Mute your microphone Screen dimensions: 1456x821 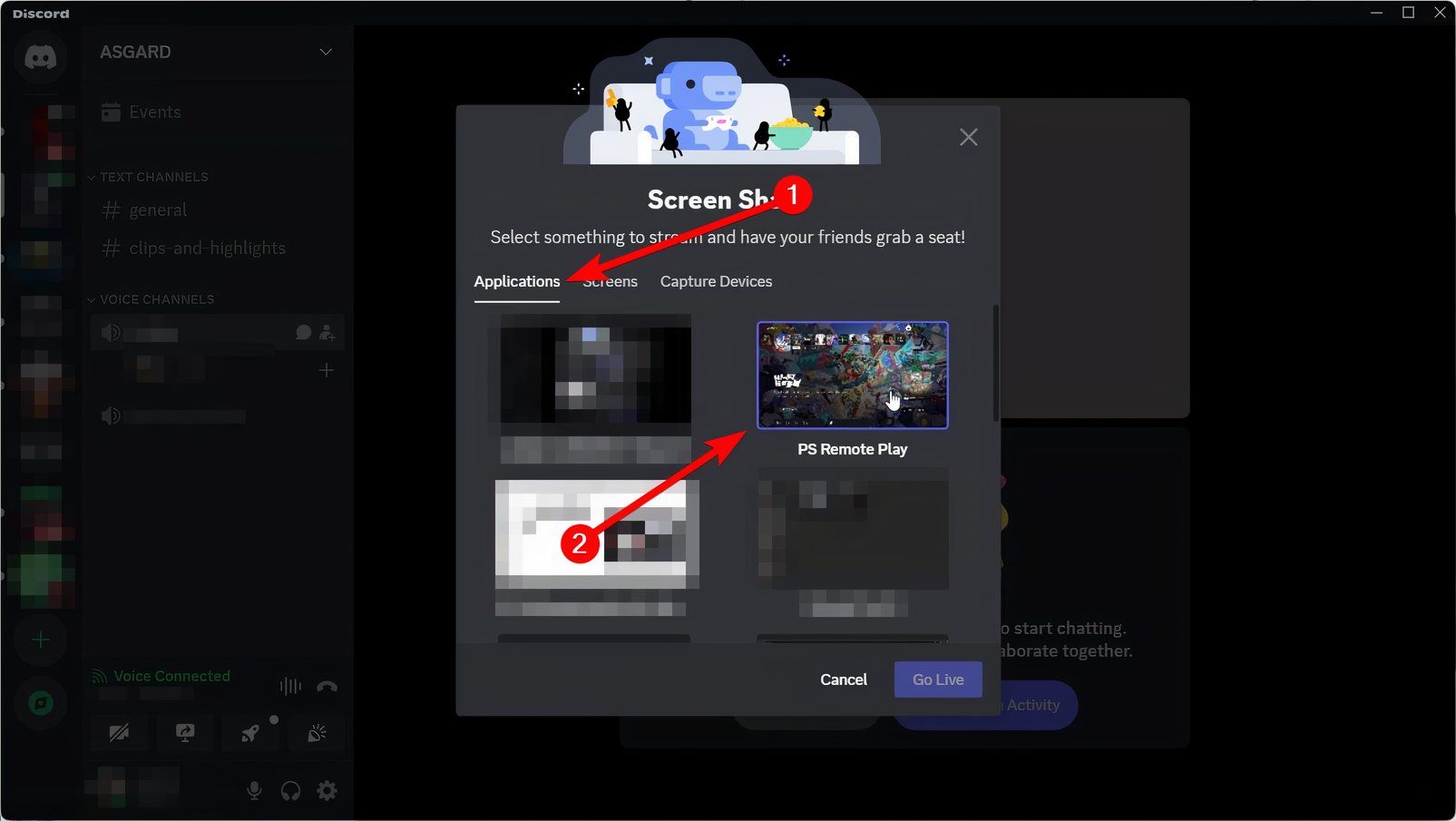(x=254, y=790)
